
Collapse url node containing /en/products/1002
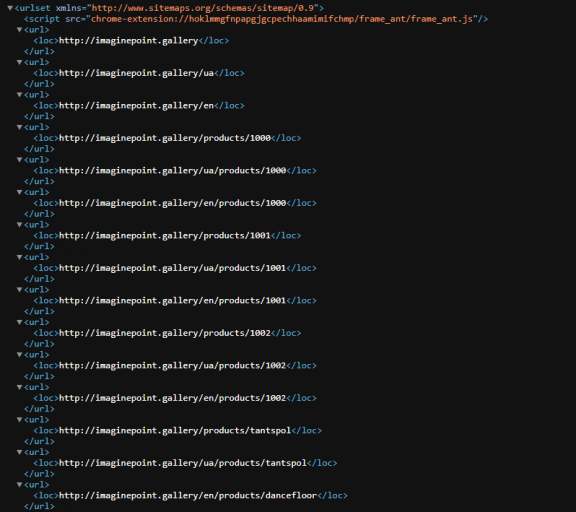(x=20, y=387)
